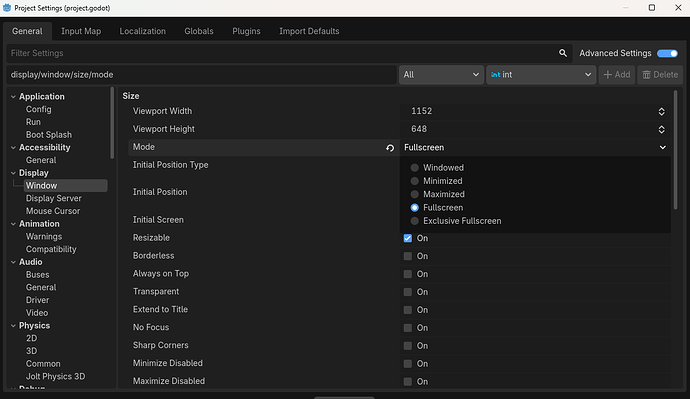Click the Viewport Width stepper arrows
Image resolution: width=690 pixels, height=399 pixels.
661,111
